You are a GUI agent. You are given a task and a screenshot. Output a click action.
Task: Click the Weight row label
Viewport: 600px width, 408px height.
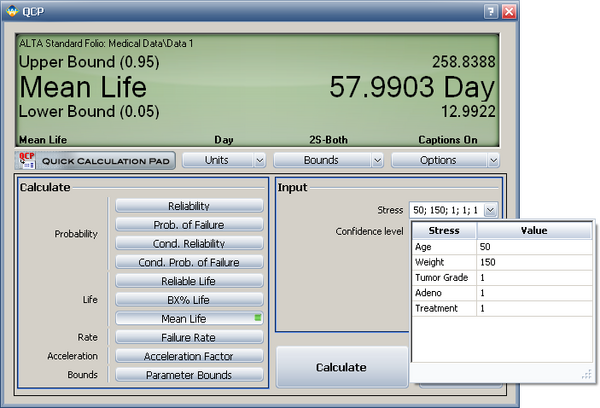[429, 262]
